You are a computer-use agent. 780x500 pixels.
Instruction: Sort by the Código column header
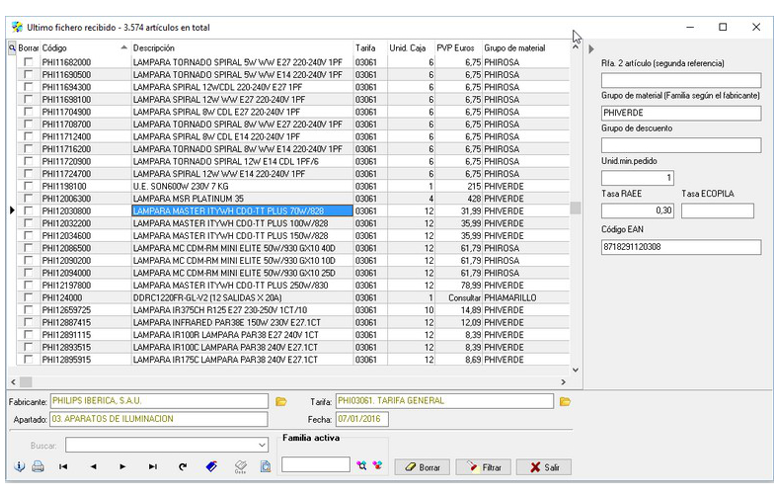(85, 48)
